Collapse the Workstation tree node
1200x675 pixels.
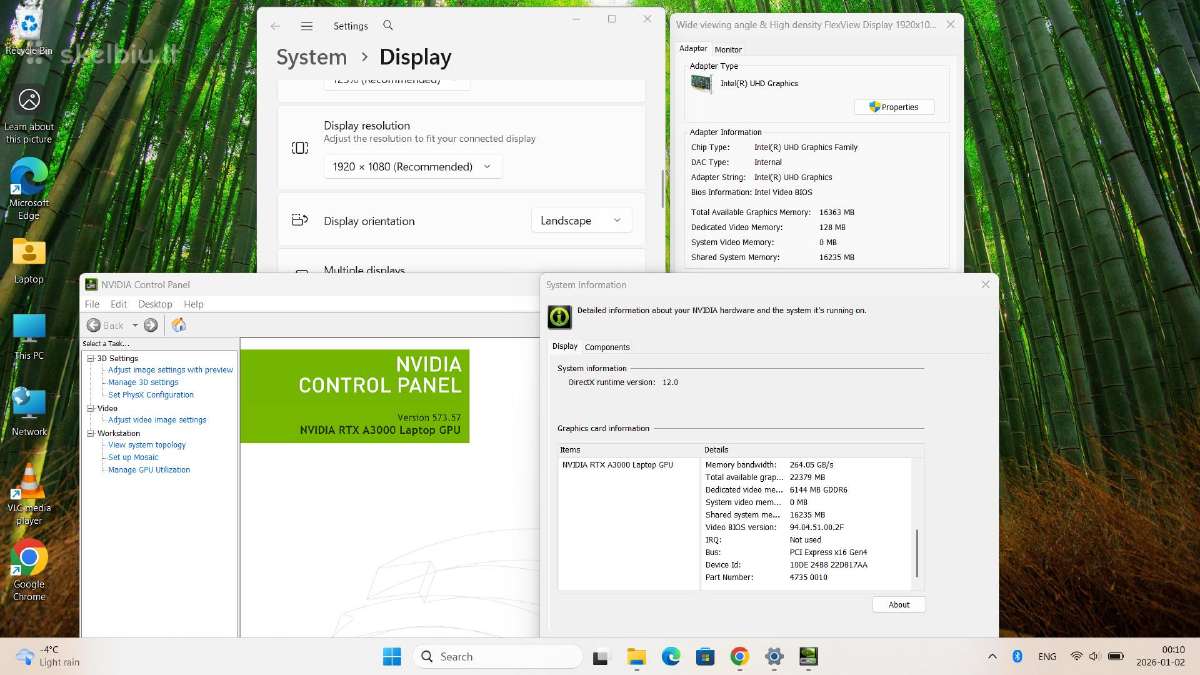90,433
